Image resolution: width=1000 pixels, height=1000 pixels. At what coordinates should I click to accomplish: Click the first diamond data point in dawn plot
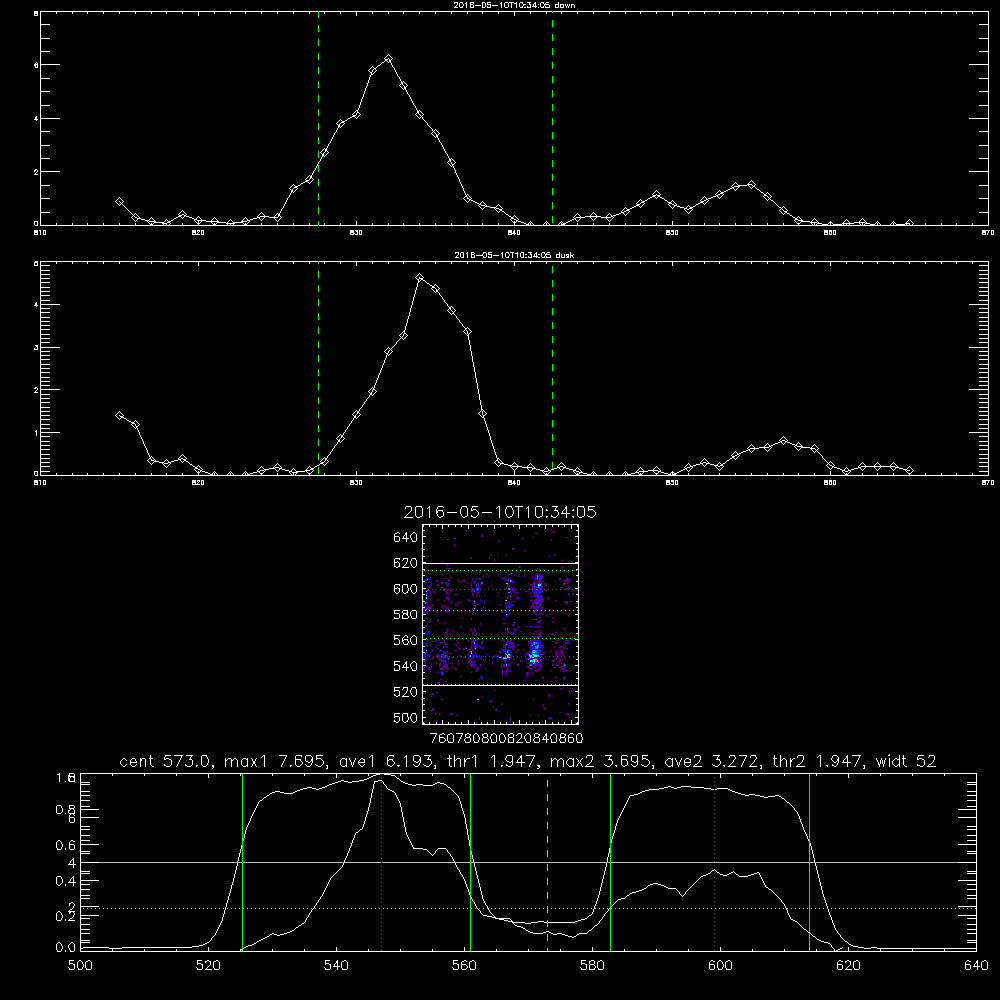click(119, 202)
